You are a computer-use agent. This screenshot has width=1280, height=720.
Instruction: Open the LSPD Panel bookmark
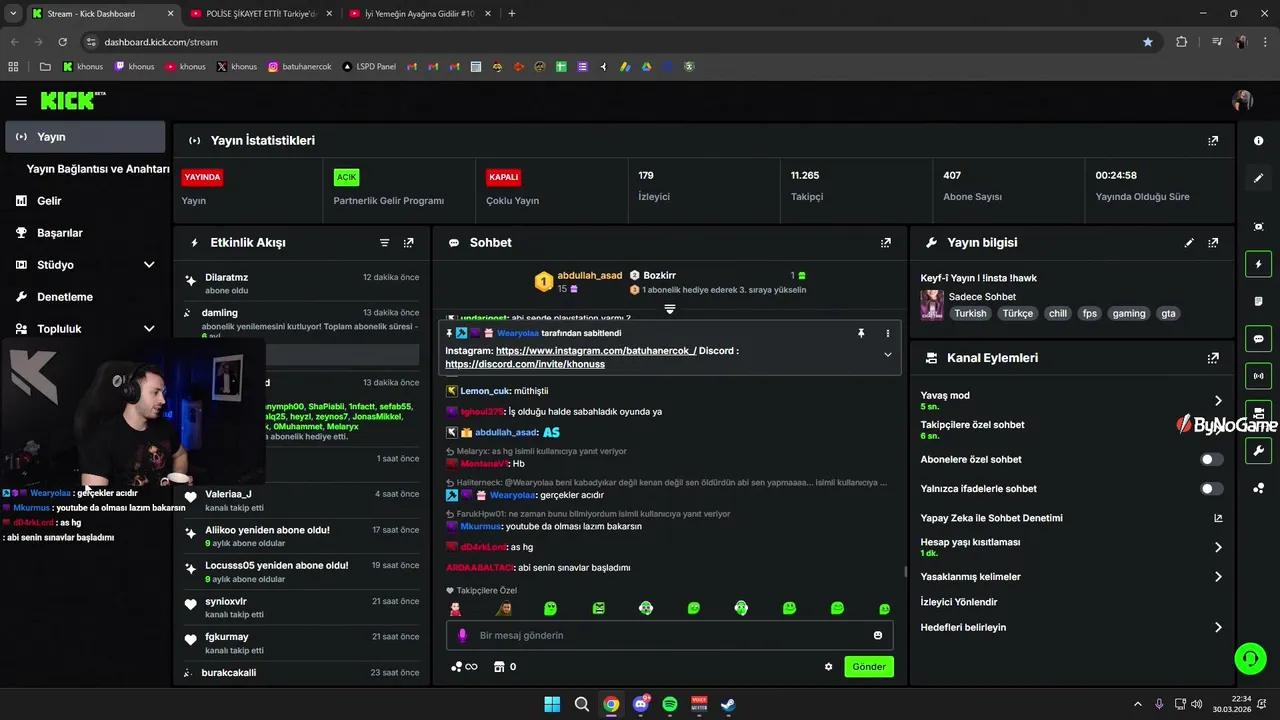tap(369, 67)
